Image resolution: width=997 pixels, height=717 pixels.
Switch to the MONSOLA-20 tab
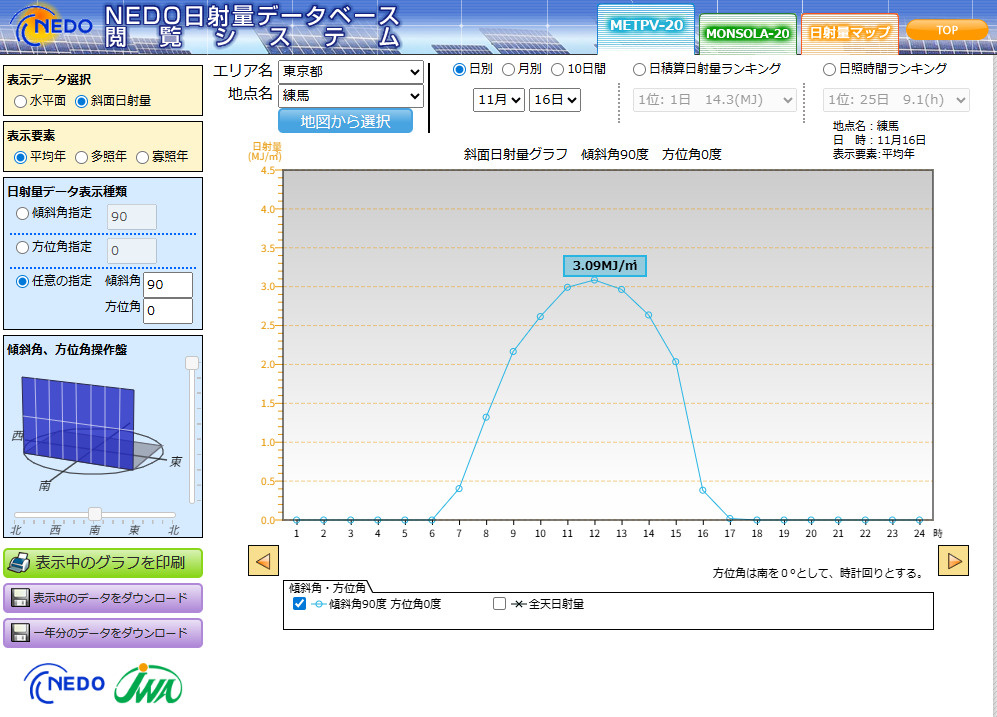point(747,33)
